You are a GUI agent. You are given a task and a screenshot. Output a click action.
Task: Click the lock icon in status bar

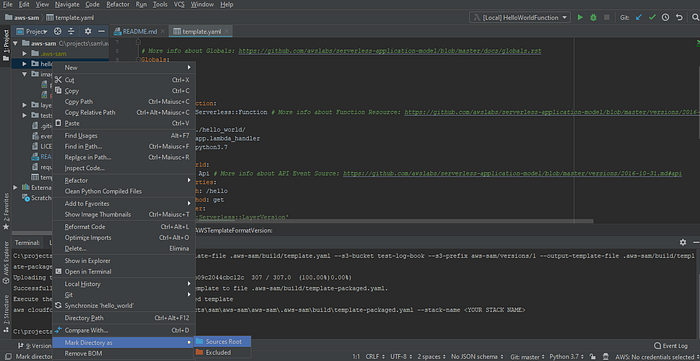pos(592,357)
